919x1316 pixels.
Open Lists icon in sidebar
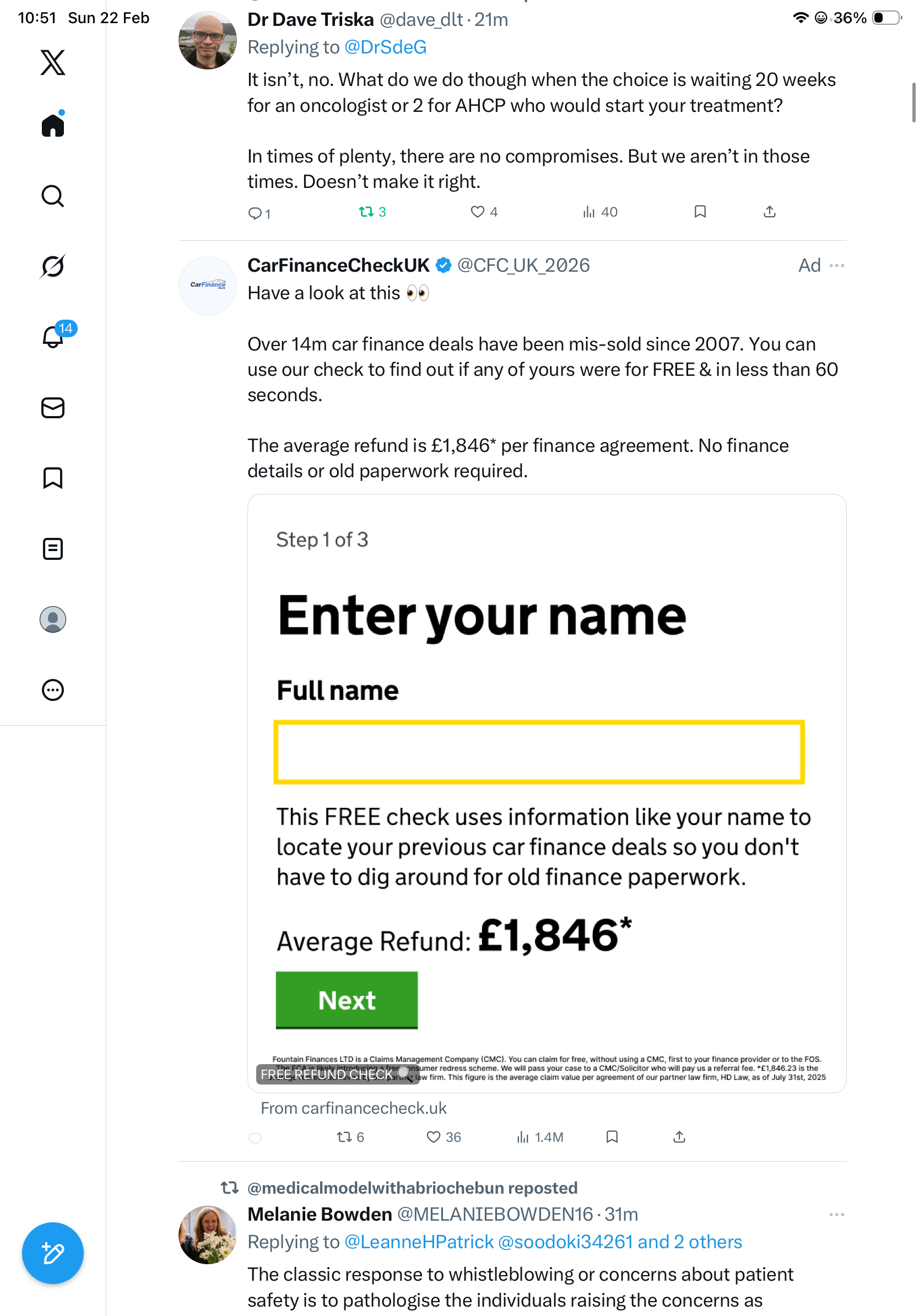tap(53, 548)
